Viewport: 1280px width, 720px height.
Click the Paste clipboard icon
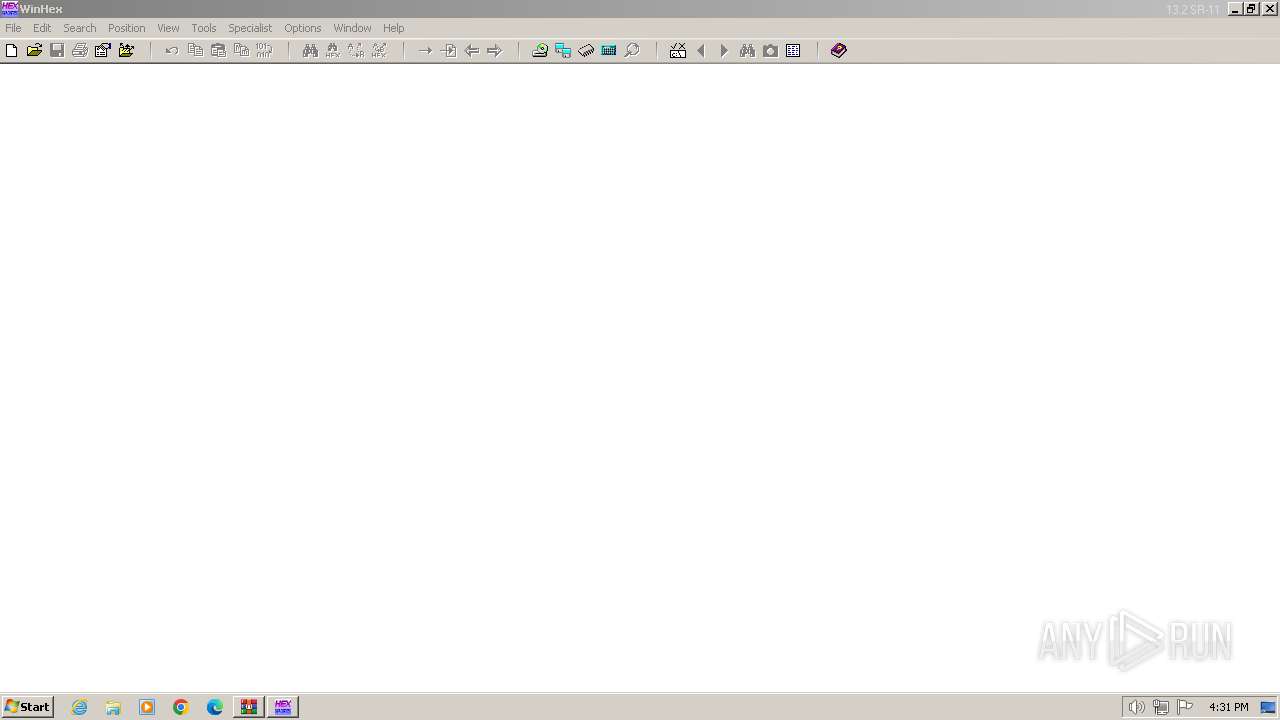[x=218, y=50]
